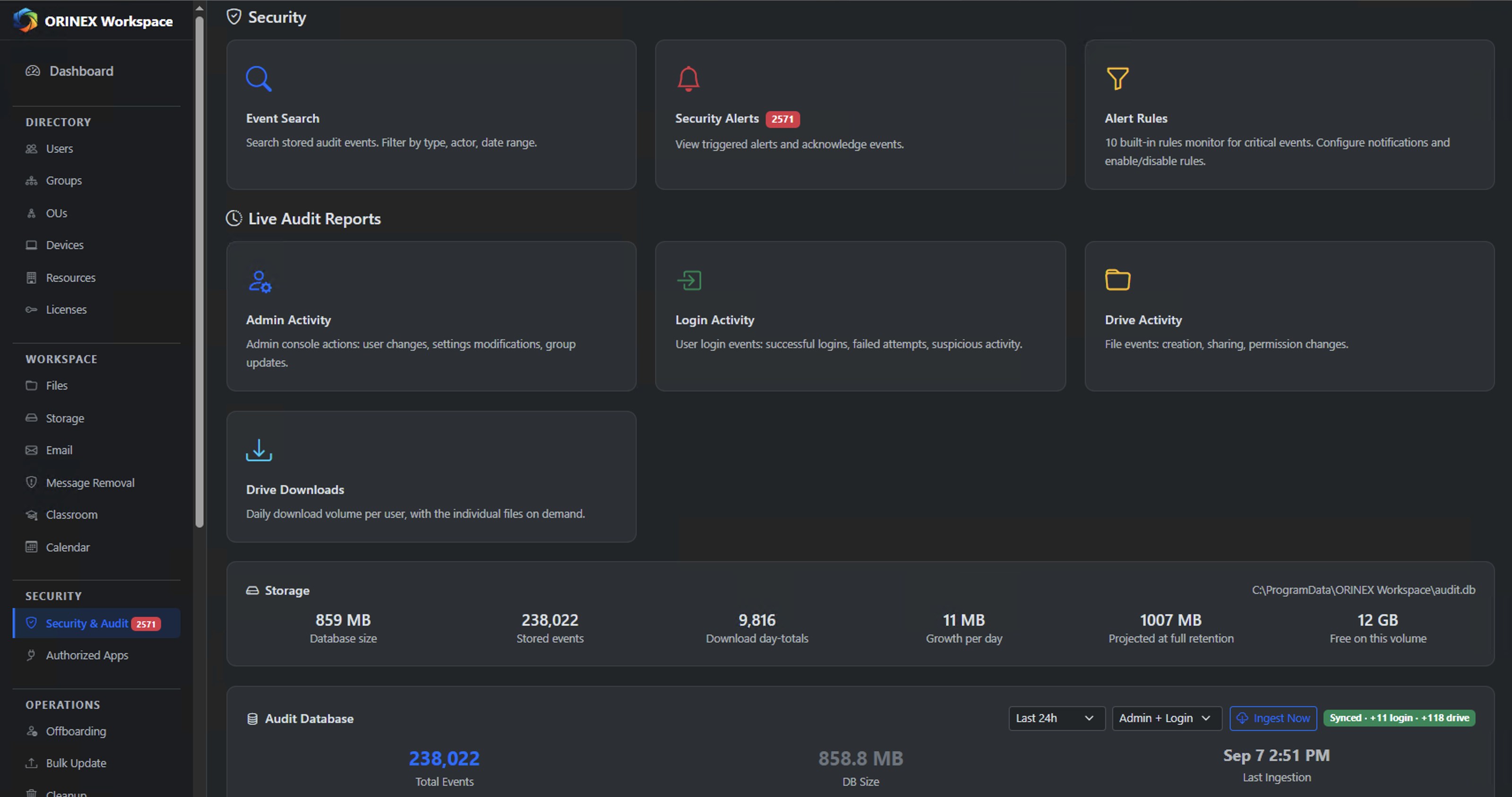Click the green Synced status badge

[1399, 718]
